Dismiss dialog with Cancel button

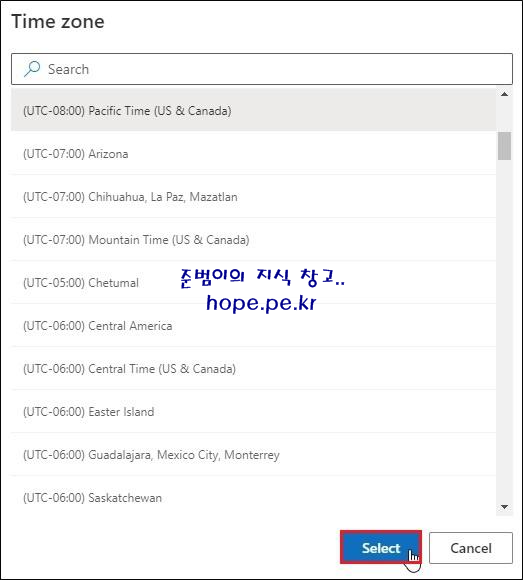pos(471,548)
